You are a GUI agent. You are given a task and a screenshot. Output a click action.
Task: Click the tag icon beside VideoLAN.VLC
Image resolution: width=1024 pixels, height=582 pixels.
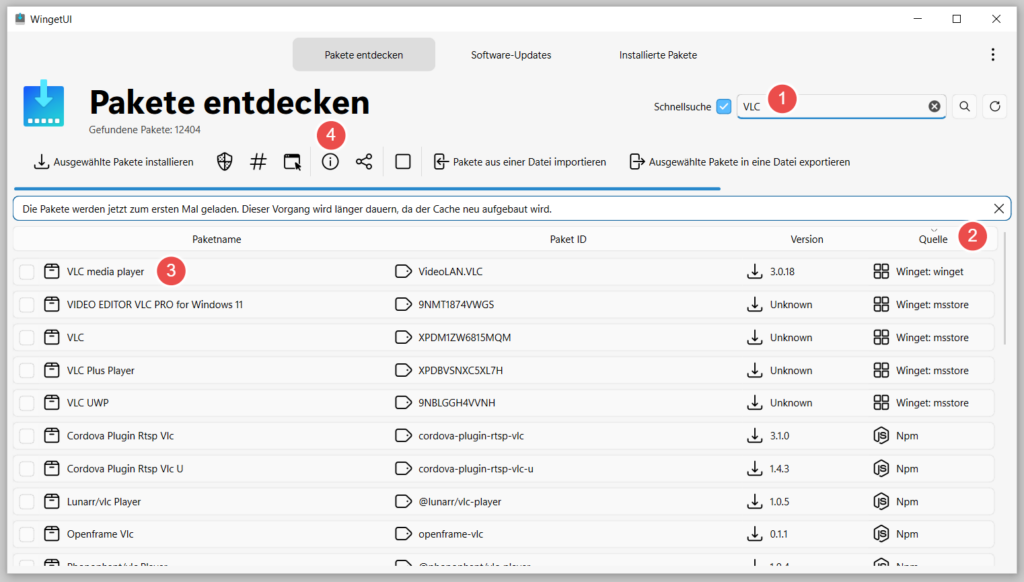(x=404, y=271)
